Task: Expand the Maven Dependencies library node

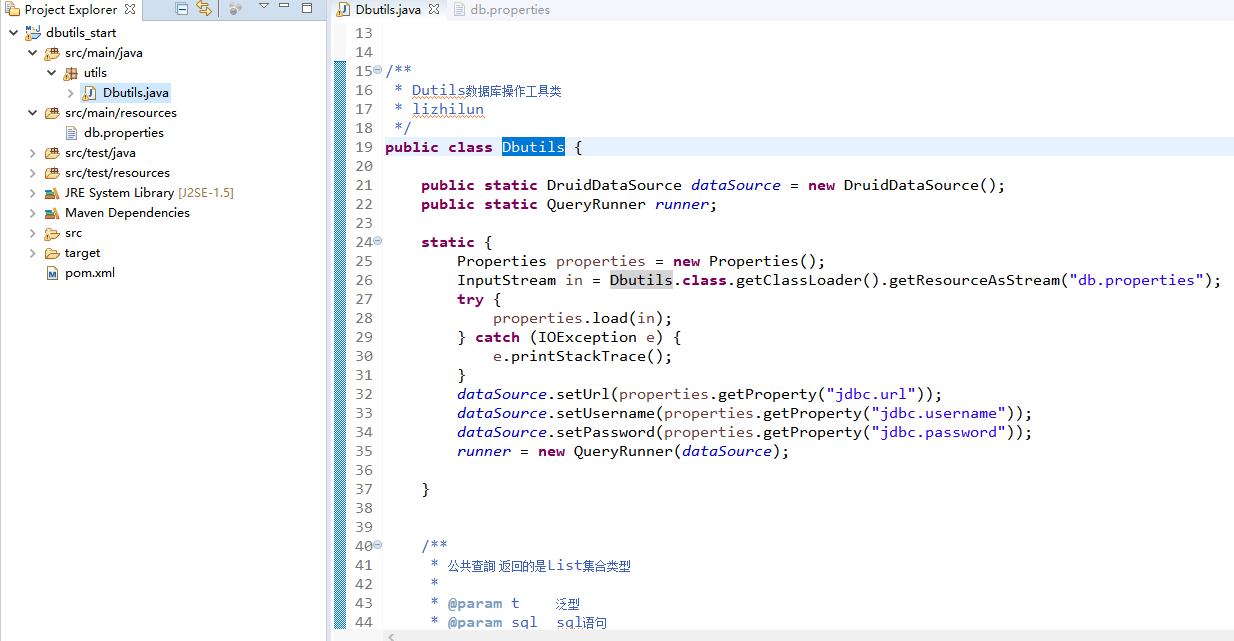Action: point(32,213)
